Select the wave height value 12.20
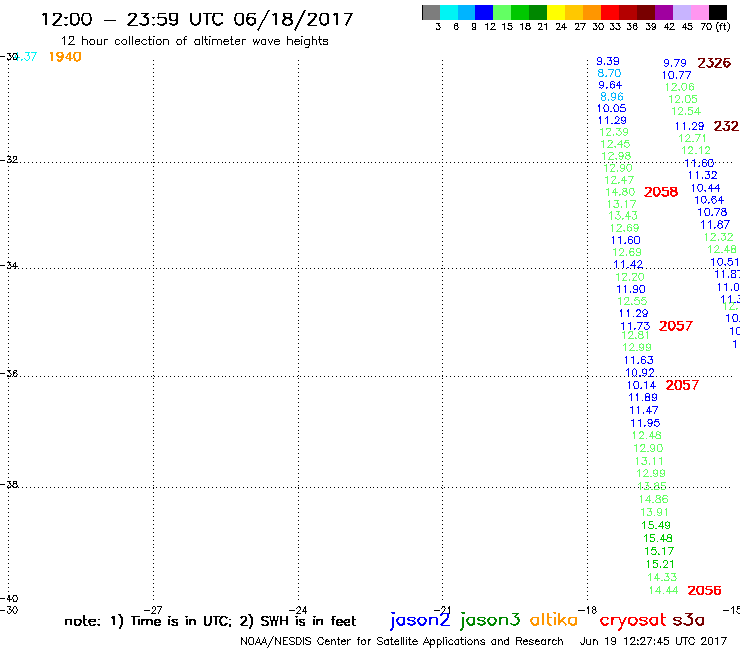 (630, 277)
